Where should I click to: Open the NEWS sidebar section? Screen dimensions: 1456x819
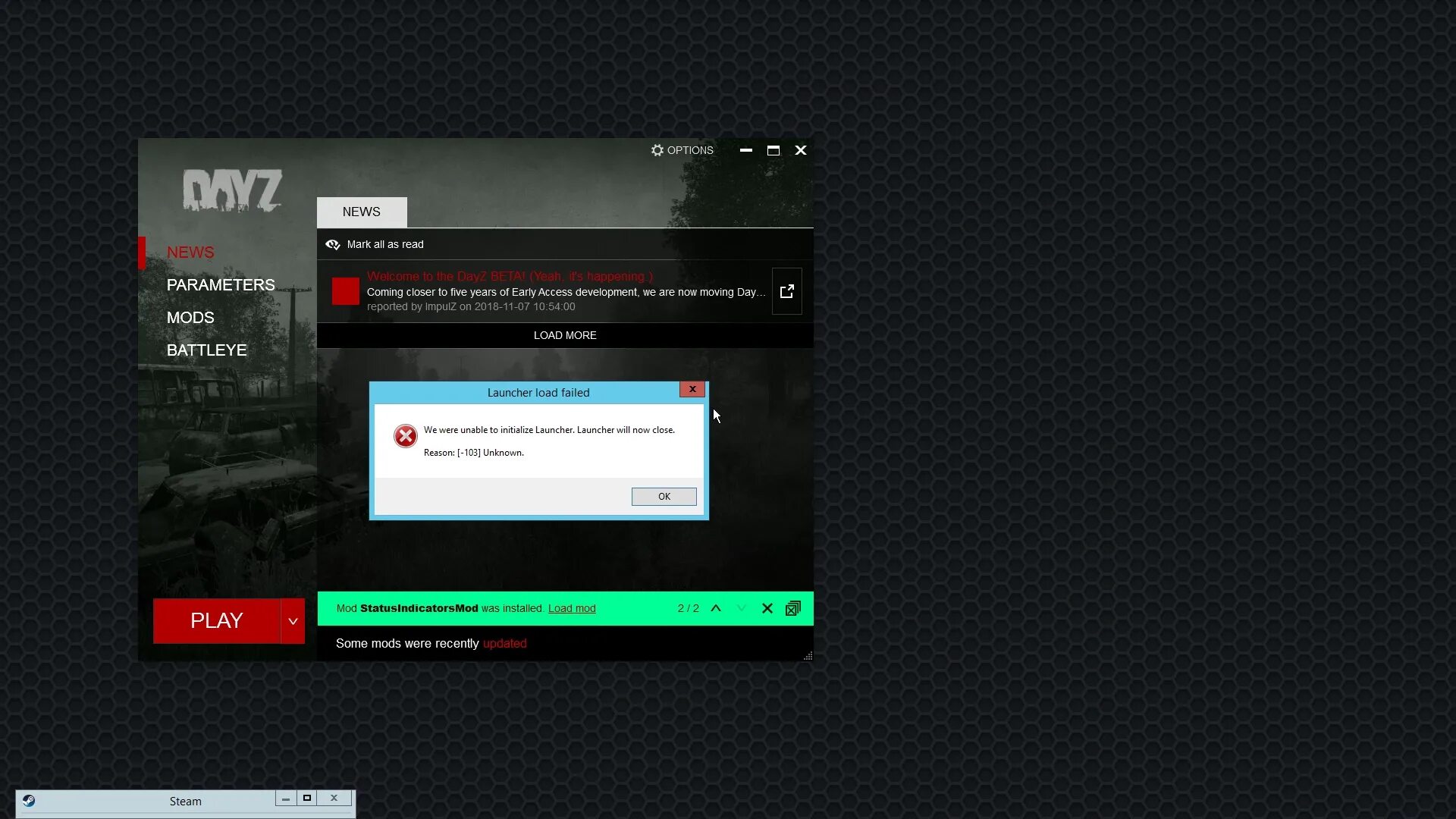click(190, 253)
